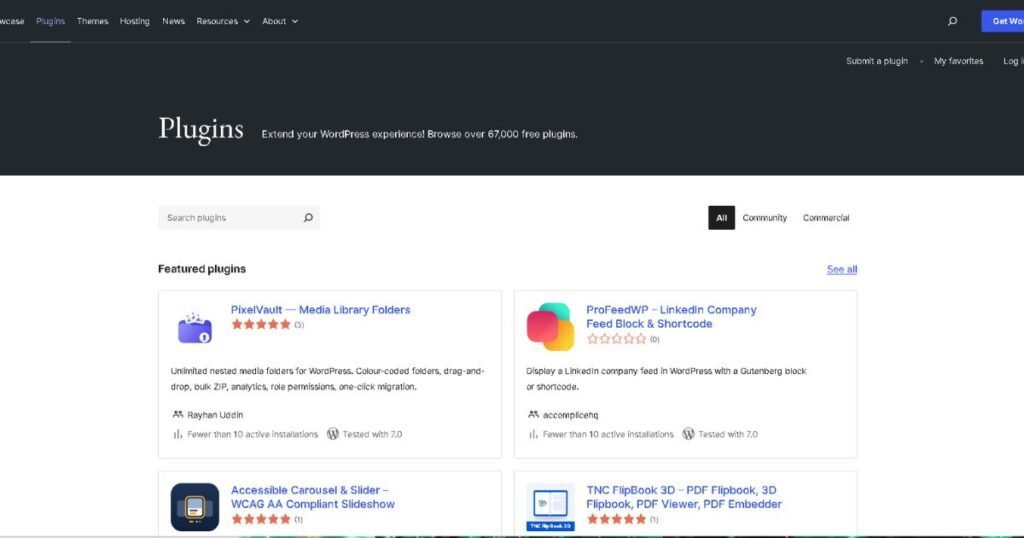Open ProFeedWP – LinkedIn Company Feed title link
Screen dimensions: 1024x538
click(x=671, y=317)
